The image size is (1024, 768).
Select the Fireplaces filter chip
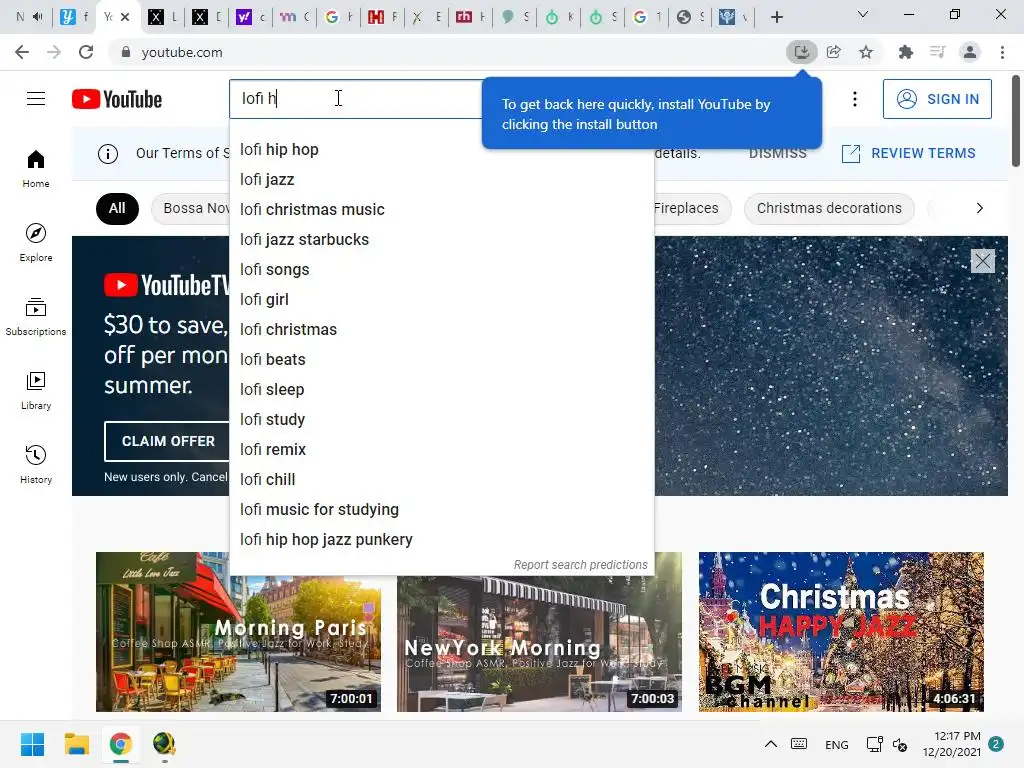point(691,208)
